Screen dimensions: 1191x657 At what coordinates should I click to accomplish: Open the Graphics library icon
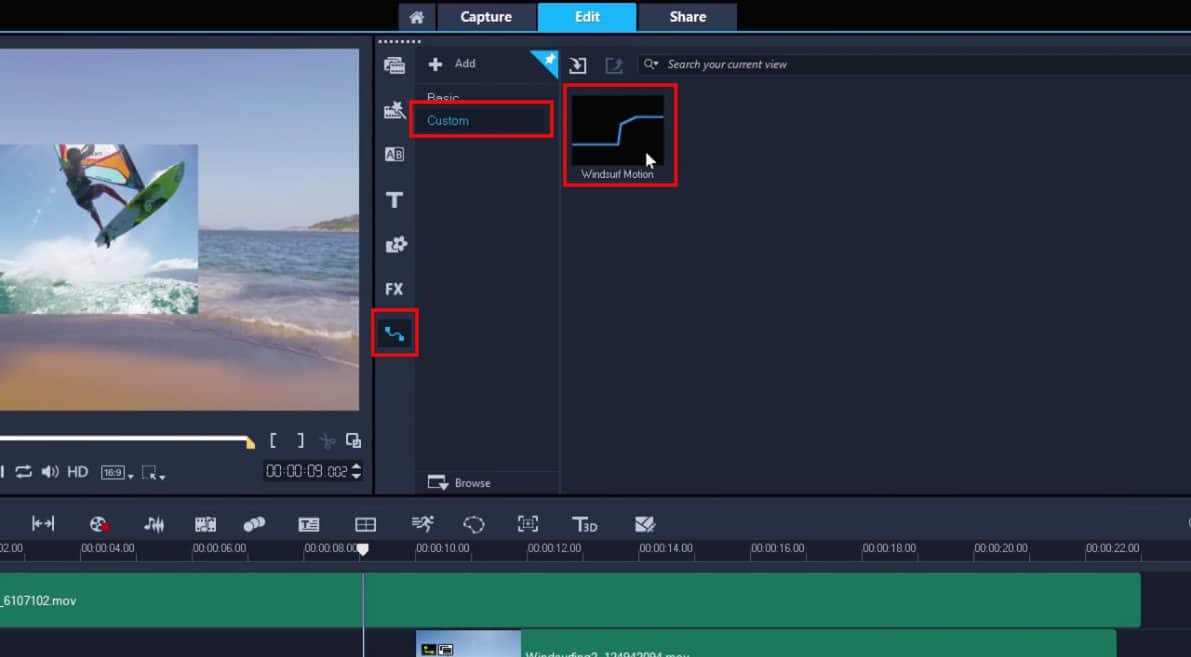(x=395, y=245)
